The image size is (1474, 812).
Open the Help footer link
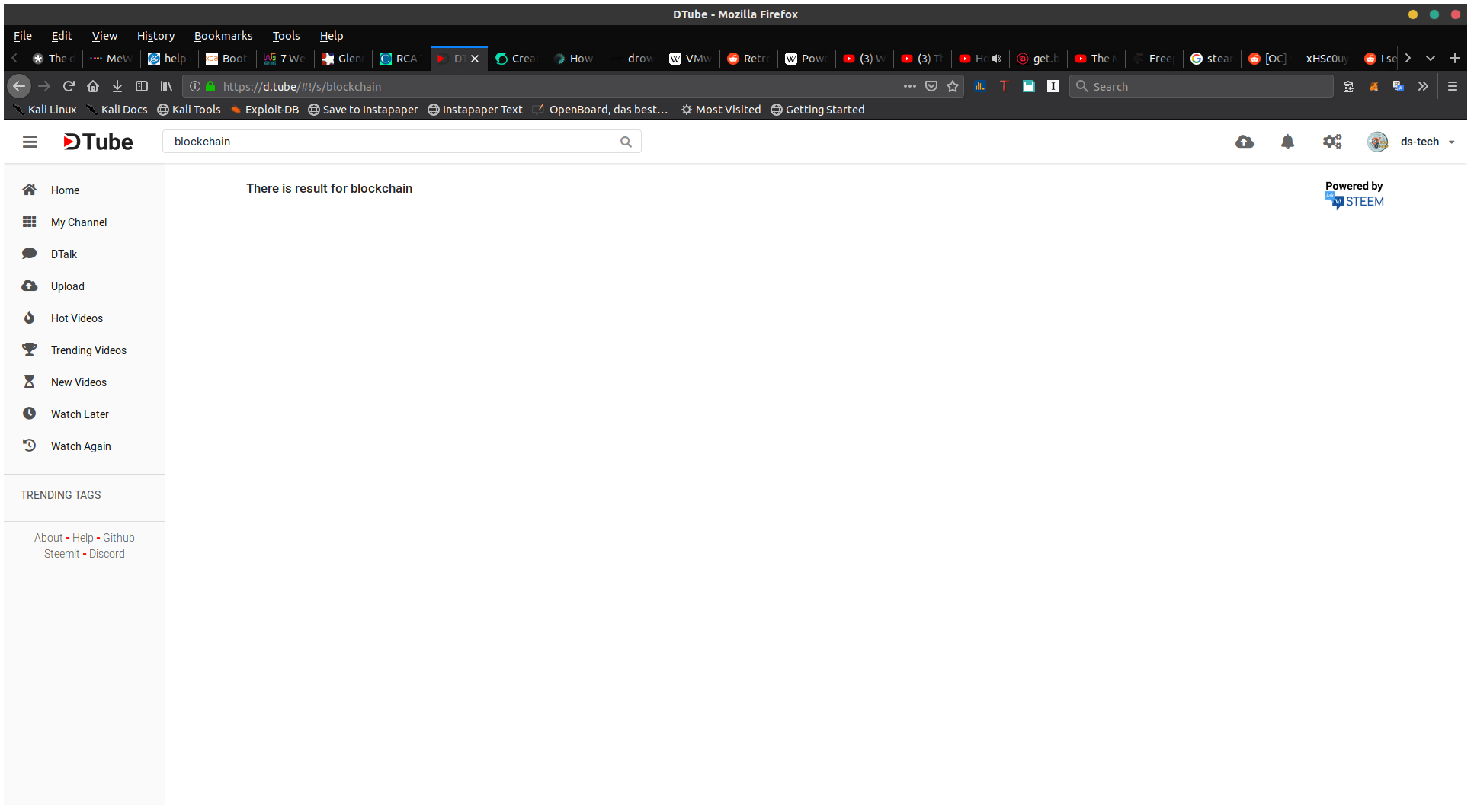pos(83,538)
